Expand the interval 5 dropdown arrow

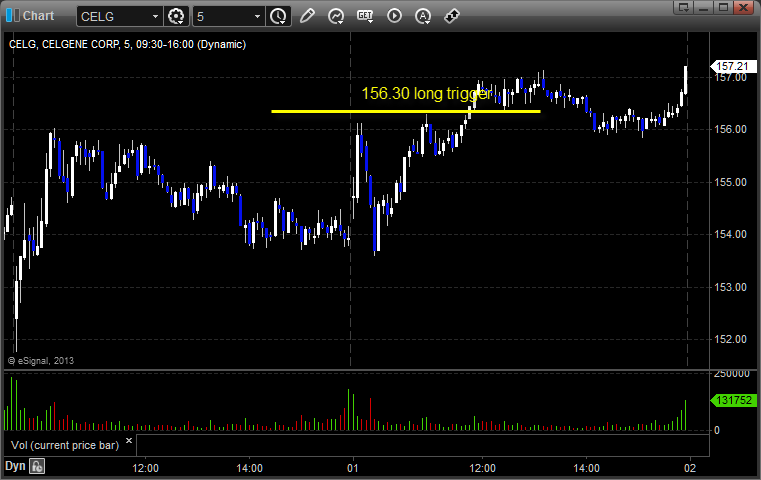coord(258,17)
